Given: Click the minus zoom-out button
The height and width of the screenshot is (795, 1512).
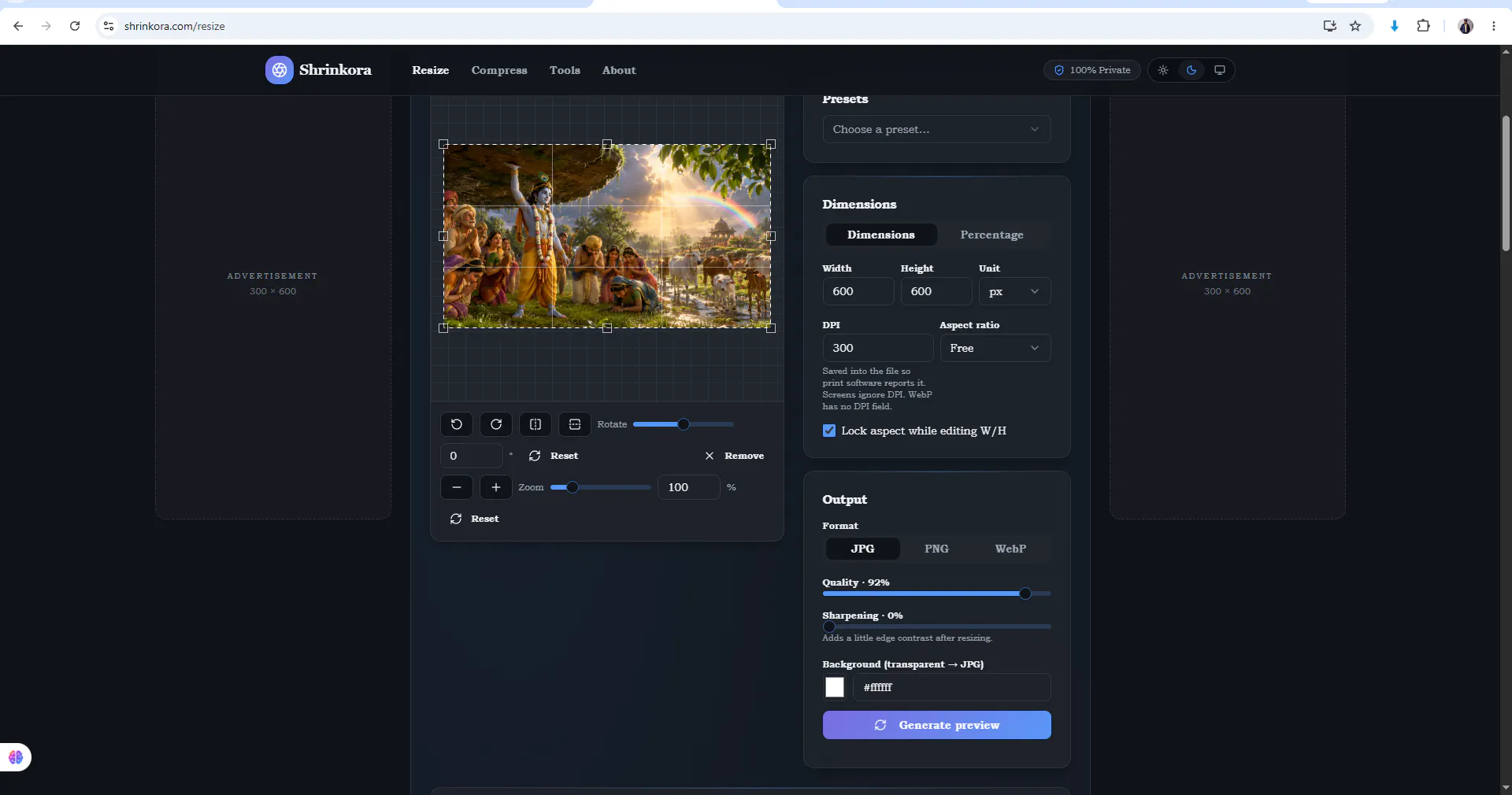Looking at the screenshot, I should (457, 487).
